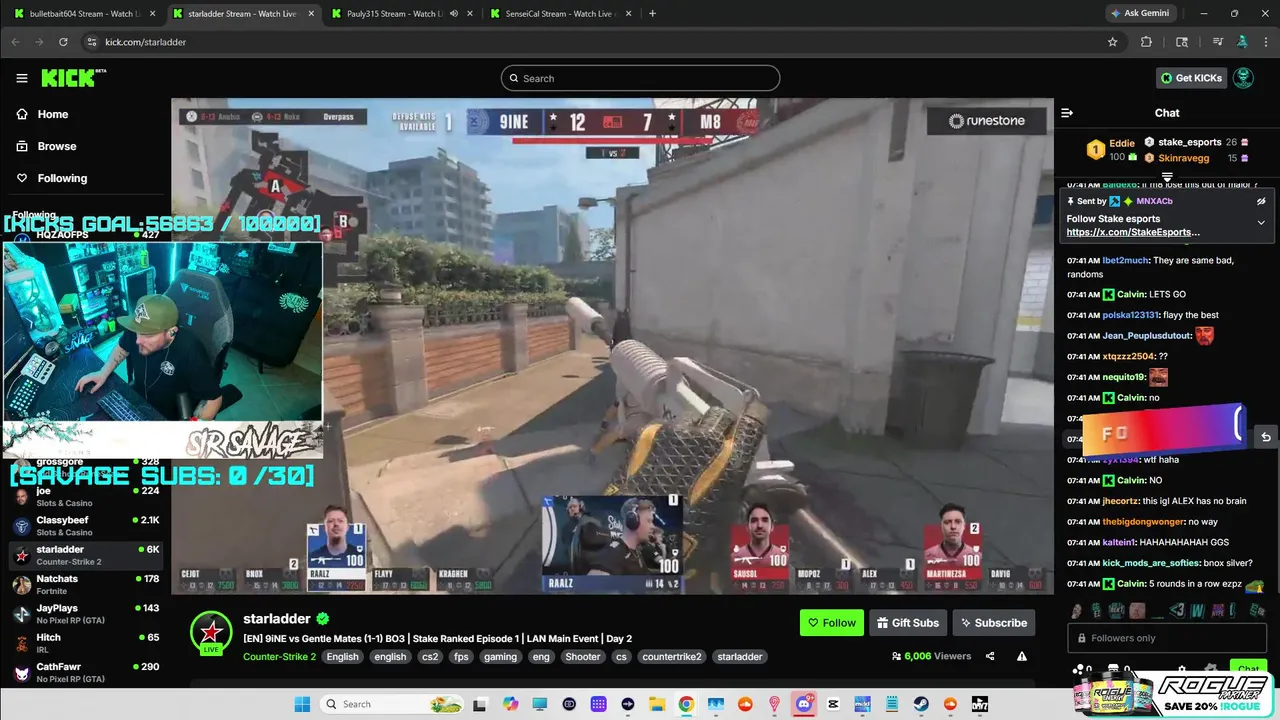Open Google Chrome from the taskbar
Viewport: 1280px width, 720px height.
coord(686,704)
